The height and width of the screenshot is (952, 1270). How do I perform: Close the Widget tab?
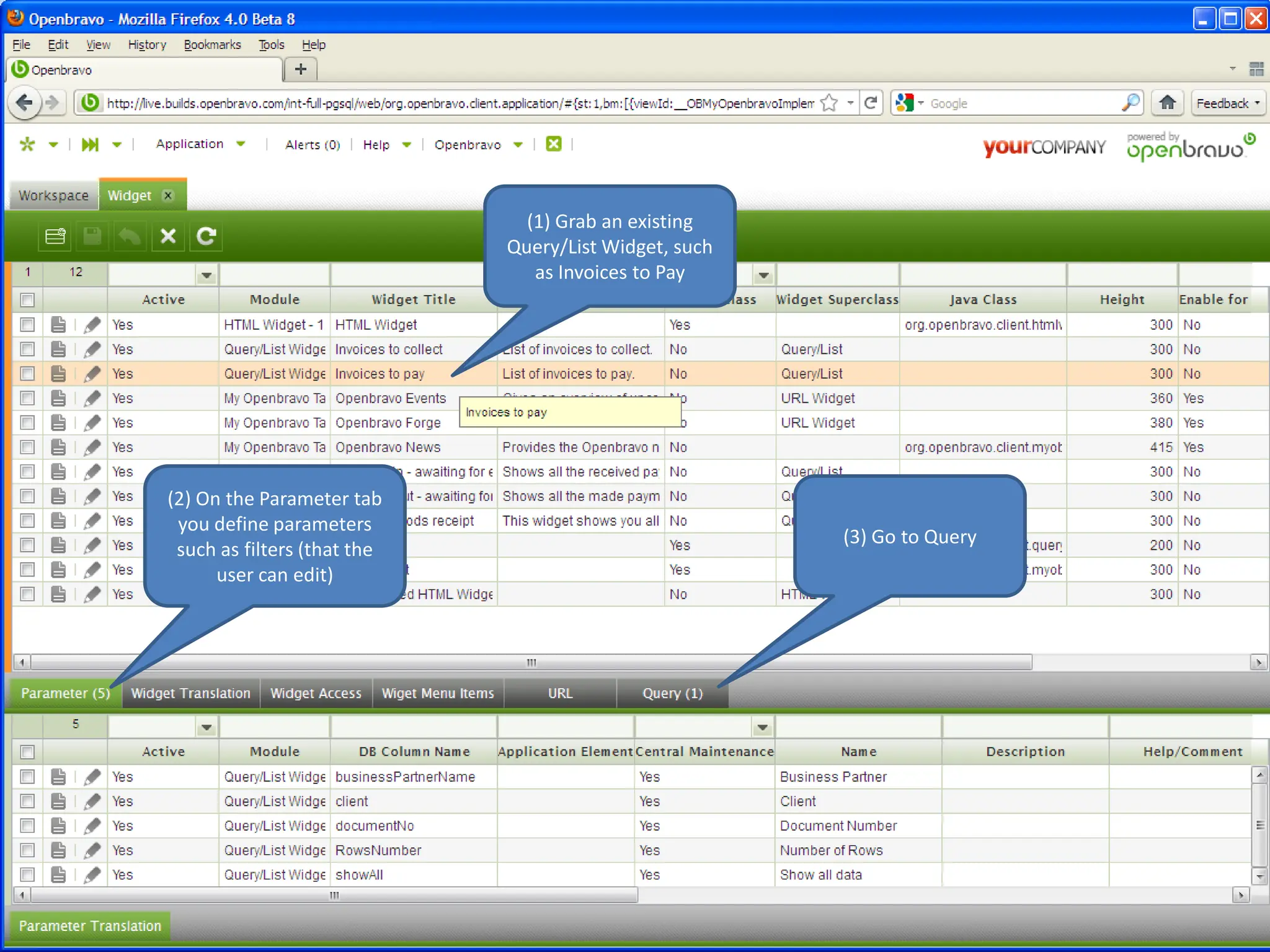pyautogui.click(x=167, y=196)
